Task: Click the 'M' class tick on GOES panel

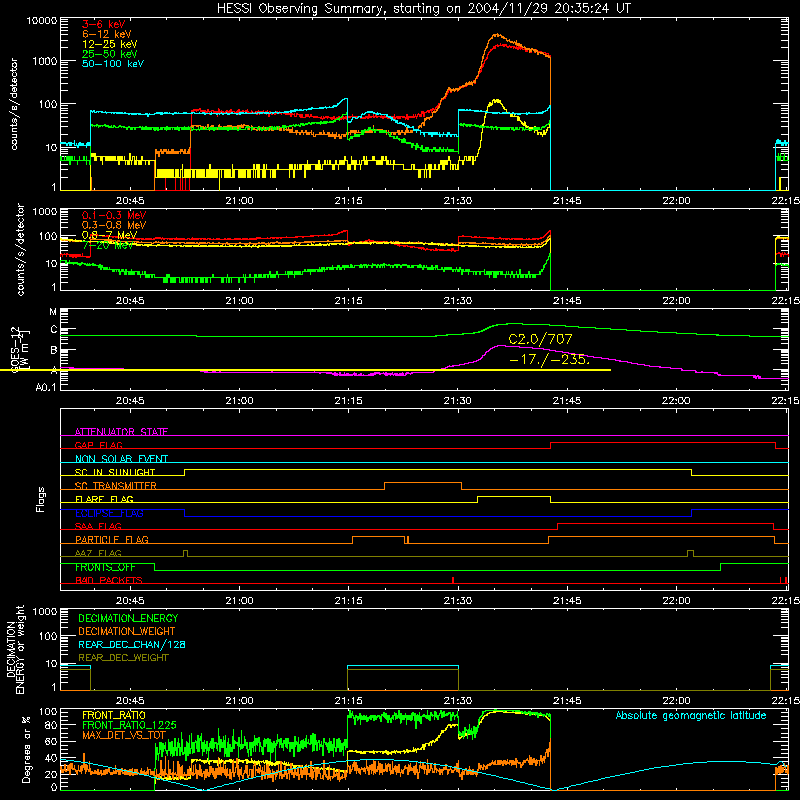Action: point(53,312)
